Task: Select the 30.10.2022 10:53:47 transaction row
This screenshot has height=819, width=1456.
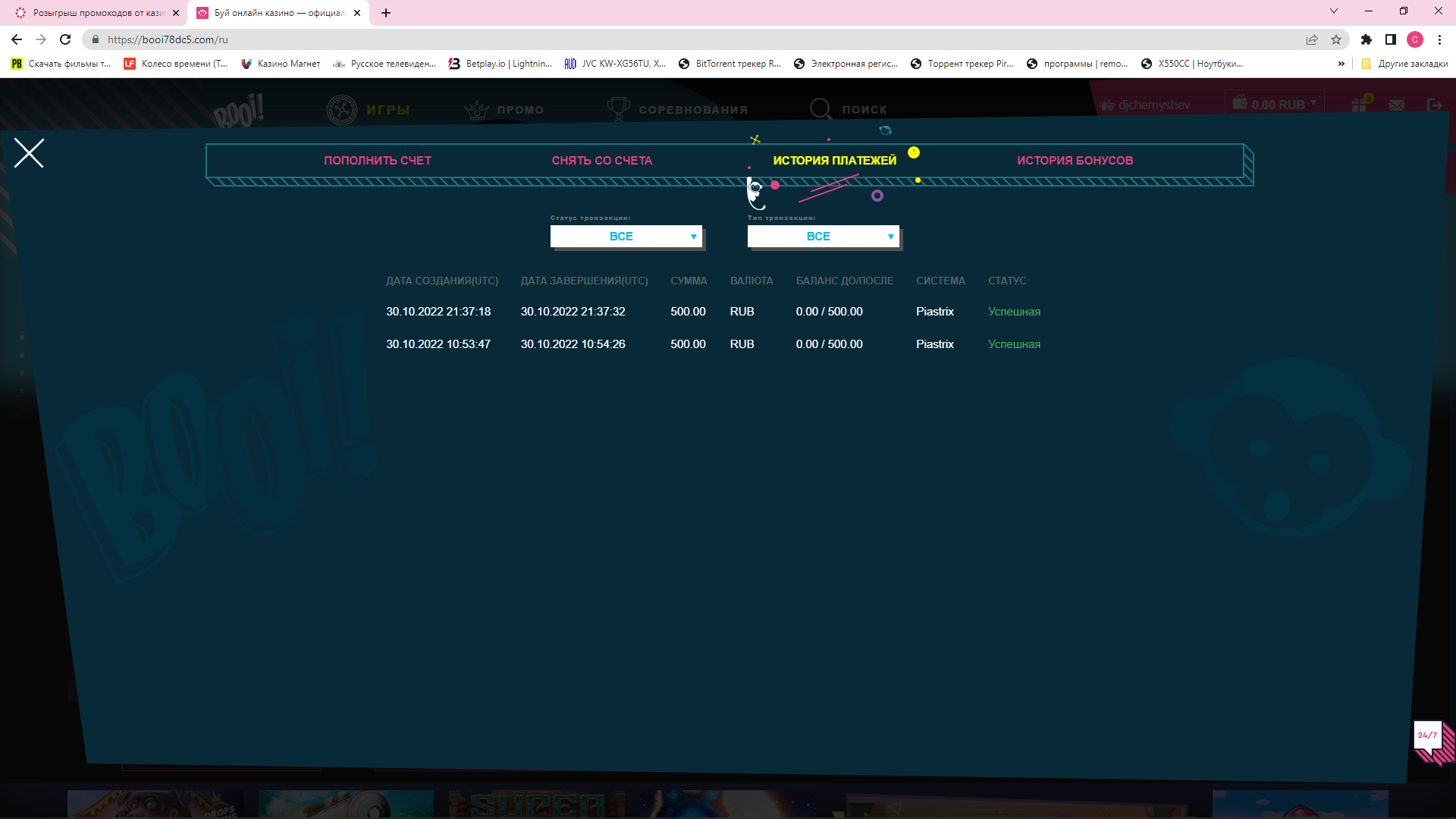Action: [713, 344]
